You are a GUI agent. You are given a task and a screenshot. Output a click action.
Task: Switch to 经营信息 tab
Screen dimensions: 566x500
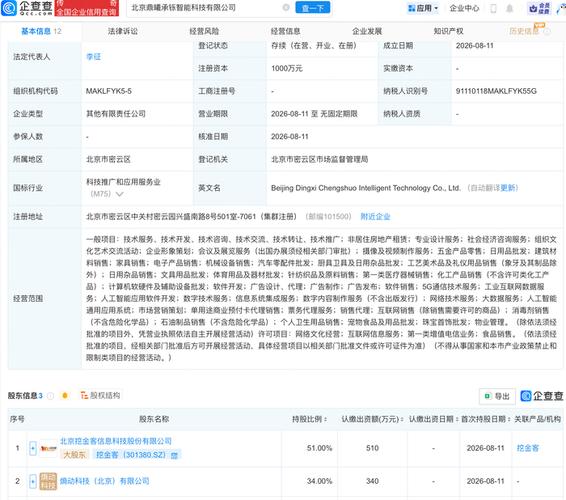286,31
